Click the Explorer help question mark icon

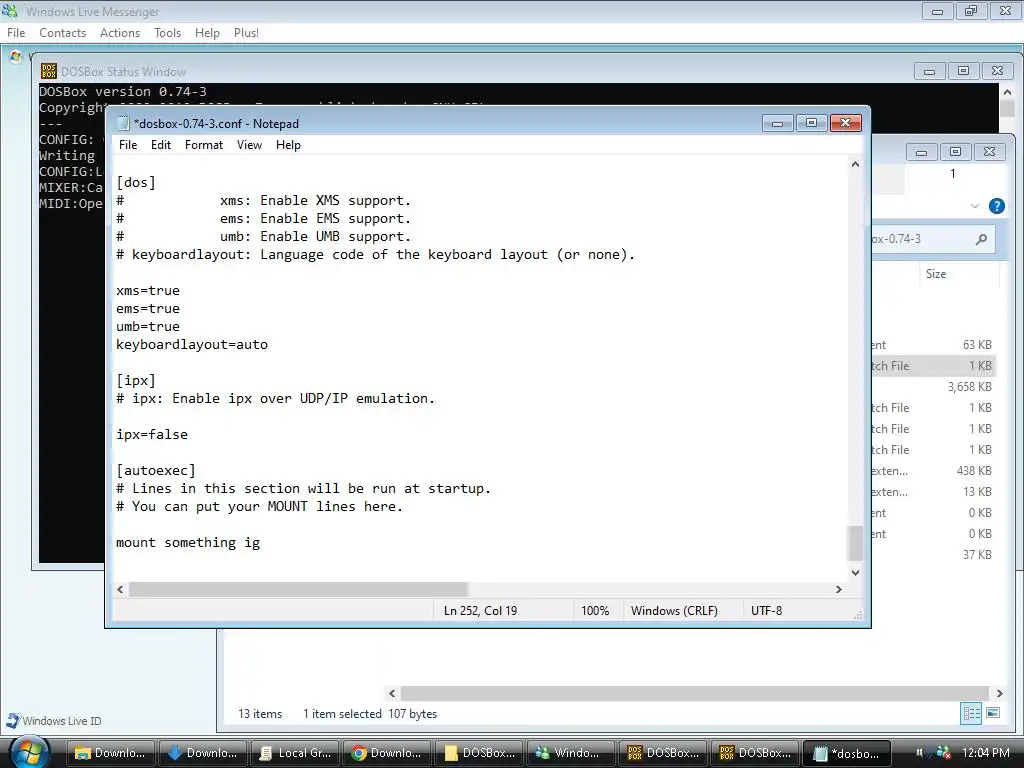click(x=997, y=206)
